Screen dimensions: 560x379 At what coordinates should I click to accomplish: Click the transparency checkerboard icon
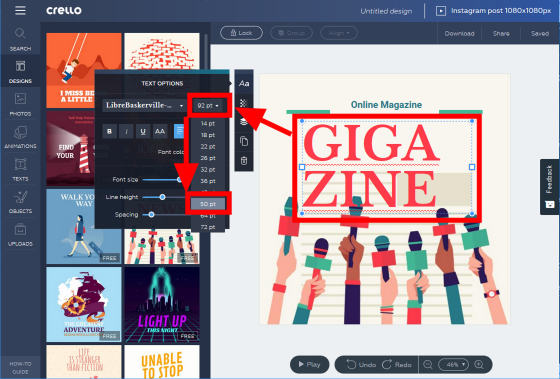pyautogui.click(x=244, y=103)
